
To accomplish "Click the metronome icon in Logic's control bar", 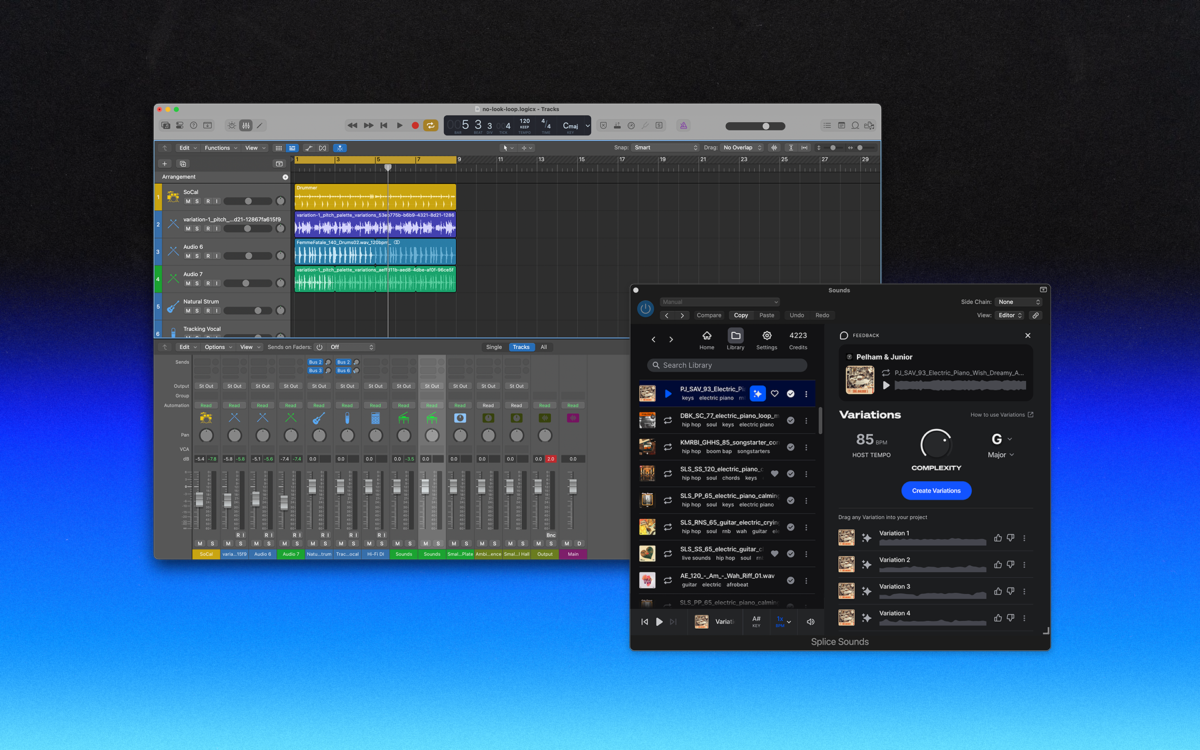I will click(617, 125).
